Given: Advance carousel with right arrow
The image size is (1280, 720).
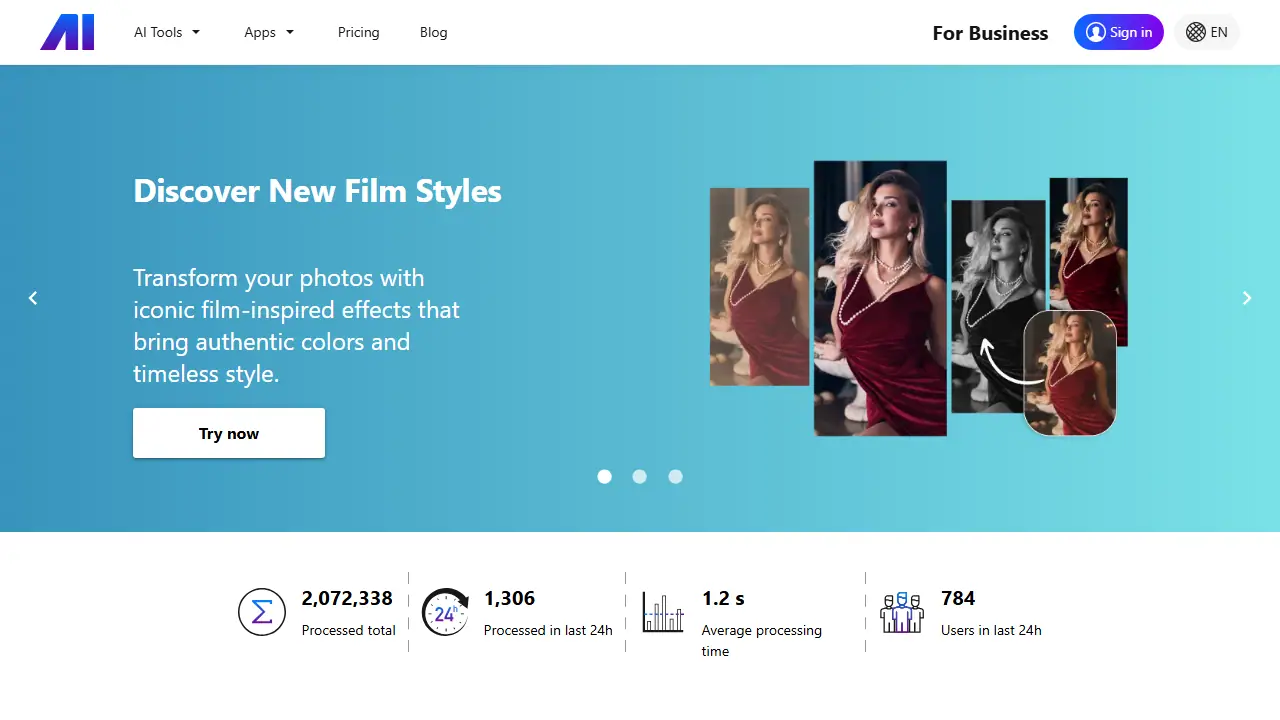Looking at the screenshot, I should click(1247, 298).
